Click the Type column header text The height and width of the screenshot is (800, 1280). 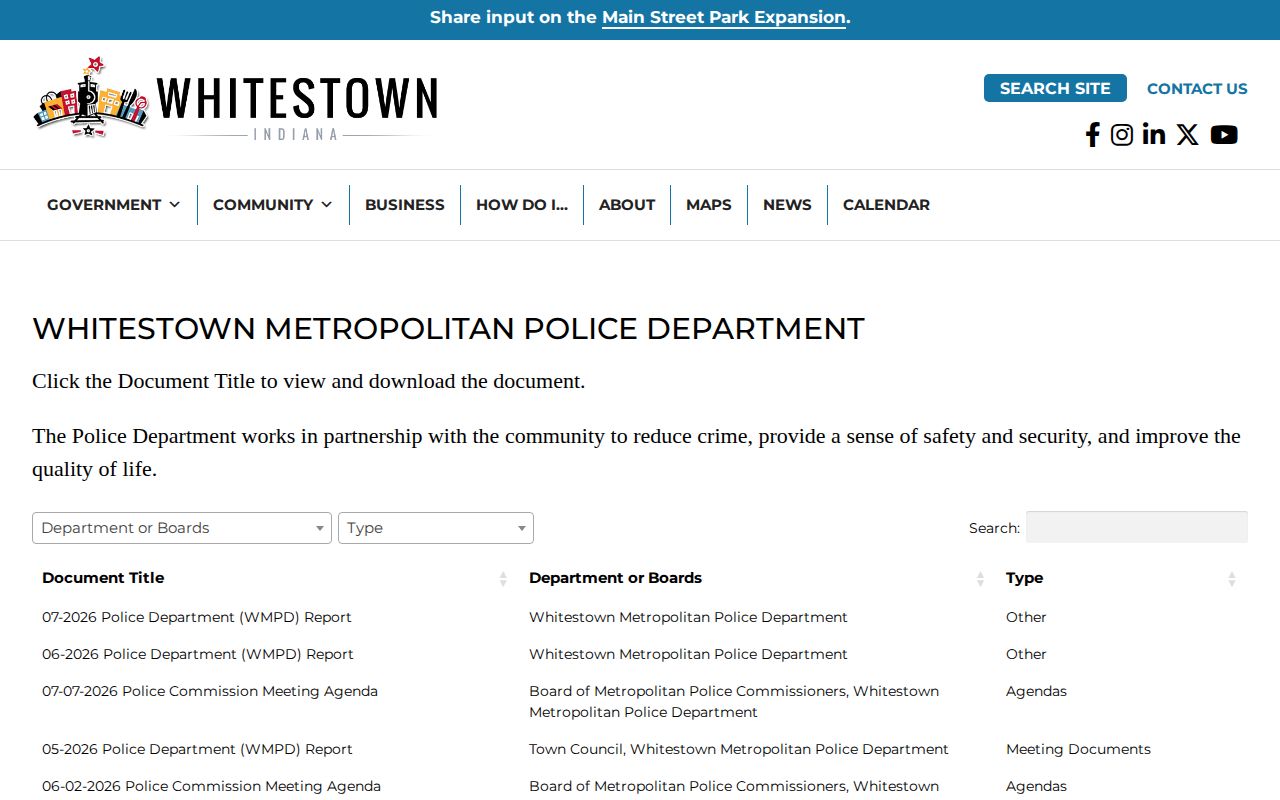click(x=1024, y=578)
